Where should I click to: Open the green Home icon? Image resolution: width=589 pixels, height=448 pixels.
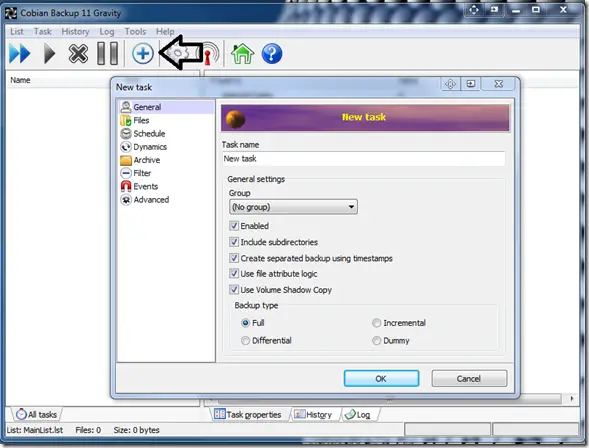tap(242, 54)
